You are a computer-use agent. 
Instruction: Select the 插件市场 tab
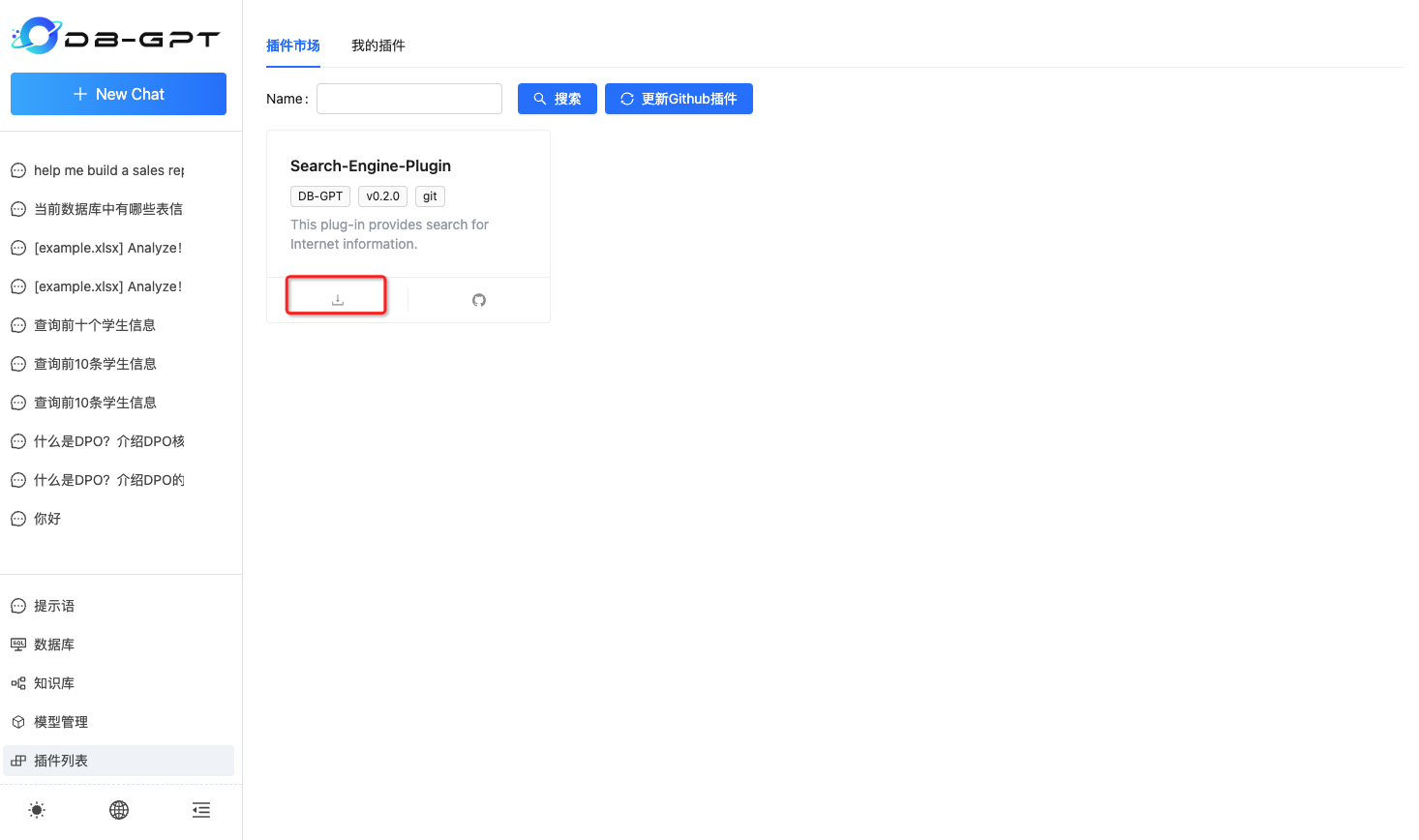(292, 45)
